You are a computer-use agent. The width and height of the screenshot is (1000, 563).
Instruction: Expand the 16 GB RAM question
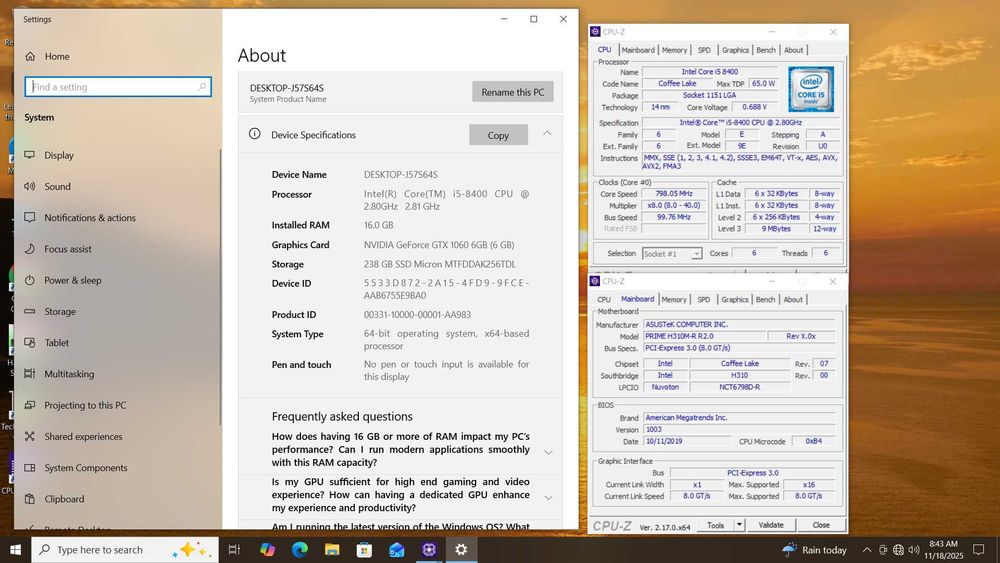548,452
